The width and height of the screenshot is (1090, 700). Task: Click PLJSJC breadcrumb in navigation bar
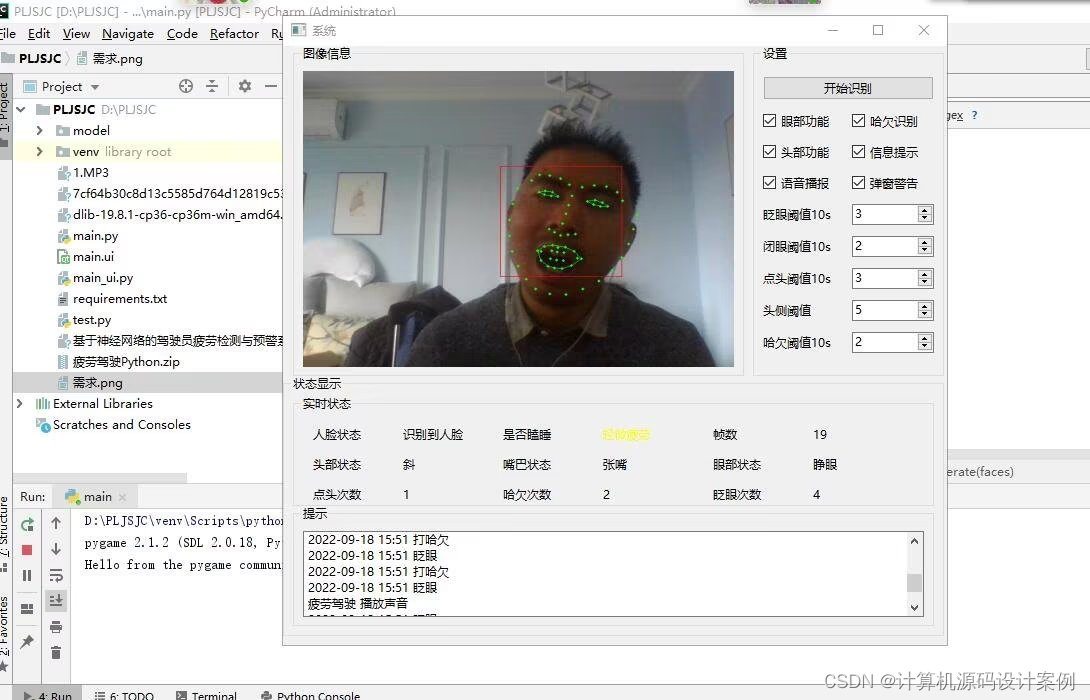pyautogui.click(x=40, y=58)
